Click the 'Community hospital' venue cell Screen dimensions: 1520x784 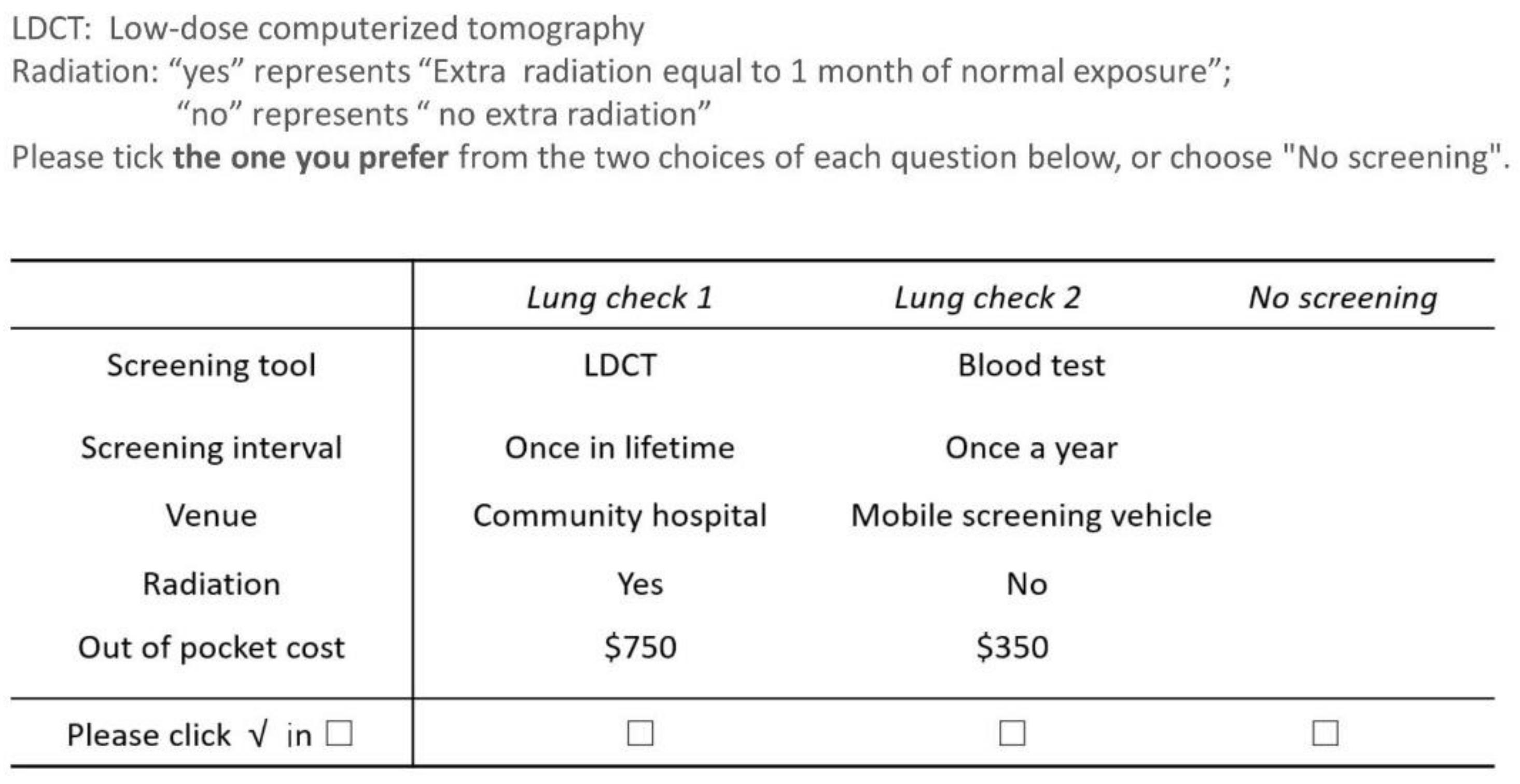pos(620,515)
